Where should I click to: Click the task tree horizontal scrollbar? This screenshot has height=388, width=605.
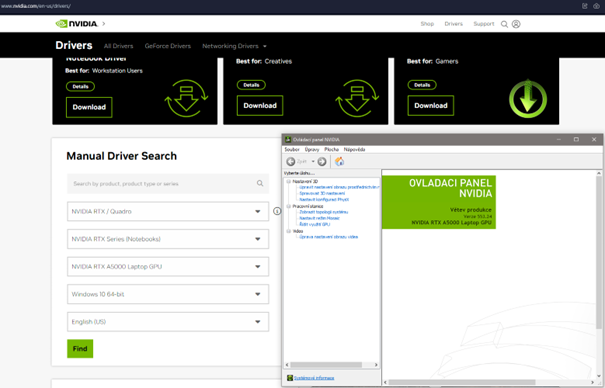pyautogui.click(x=332, y=364)
